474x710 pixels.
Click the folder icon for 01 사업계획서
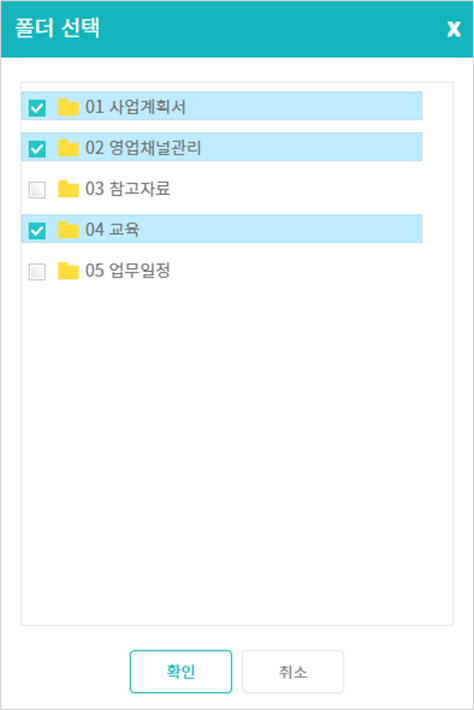coord(68,107)
